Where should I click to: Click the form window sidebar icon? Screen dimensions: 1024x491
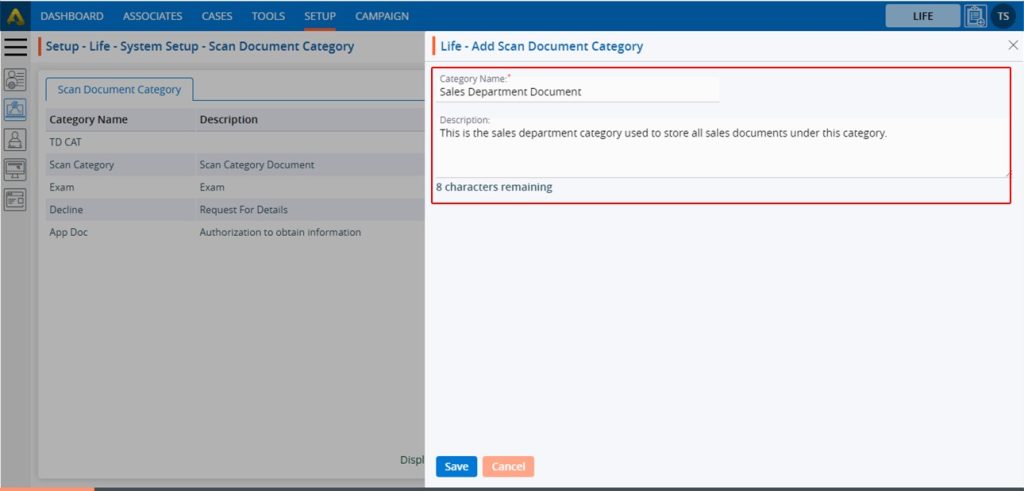[x=15, y=198]
